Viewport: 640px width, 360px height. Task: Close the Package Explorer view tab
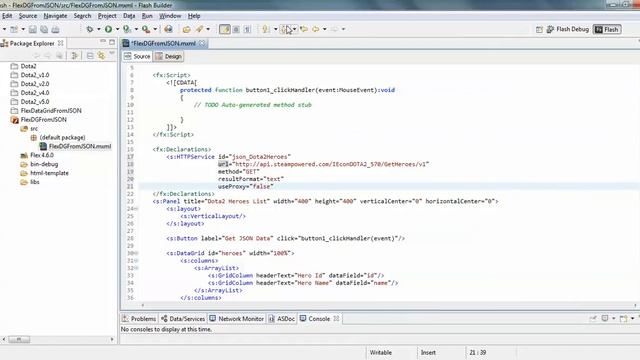tap(61, 43)
